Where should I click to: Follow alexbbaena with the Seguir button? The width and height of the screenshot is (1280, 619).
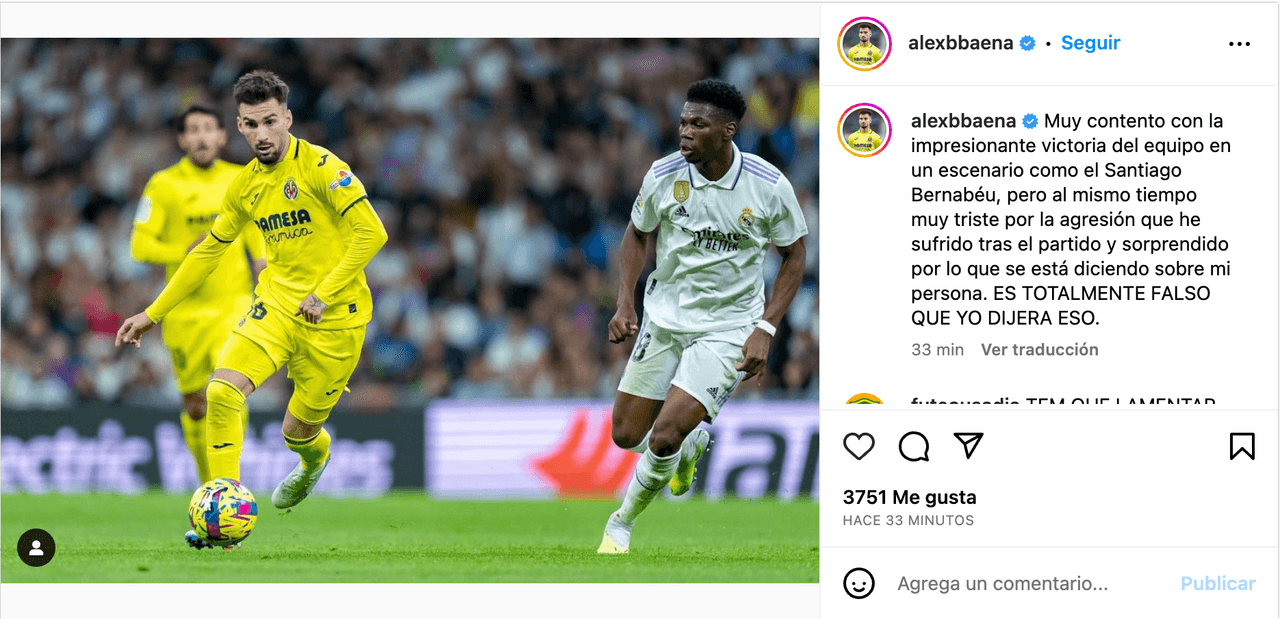coord(1090,43)
